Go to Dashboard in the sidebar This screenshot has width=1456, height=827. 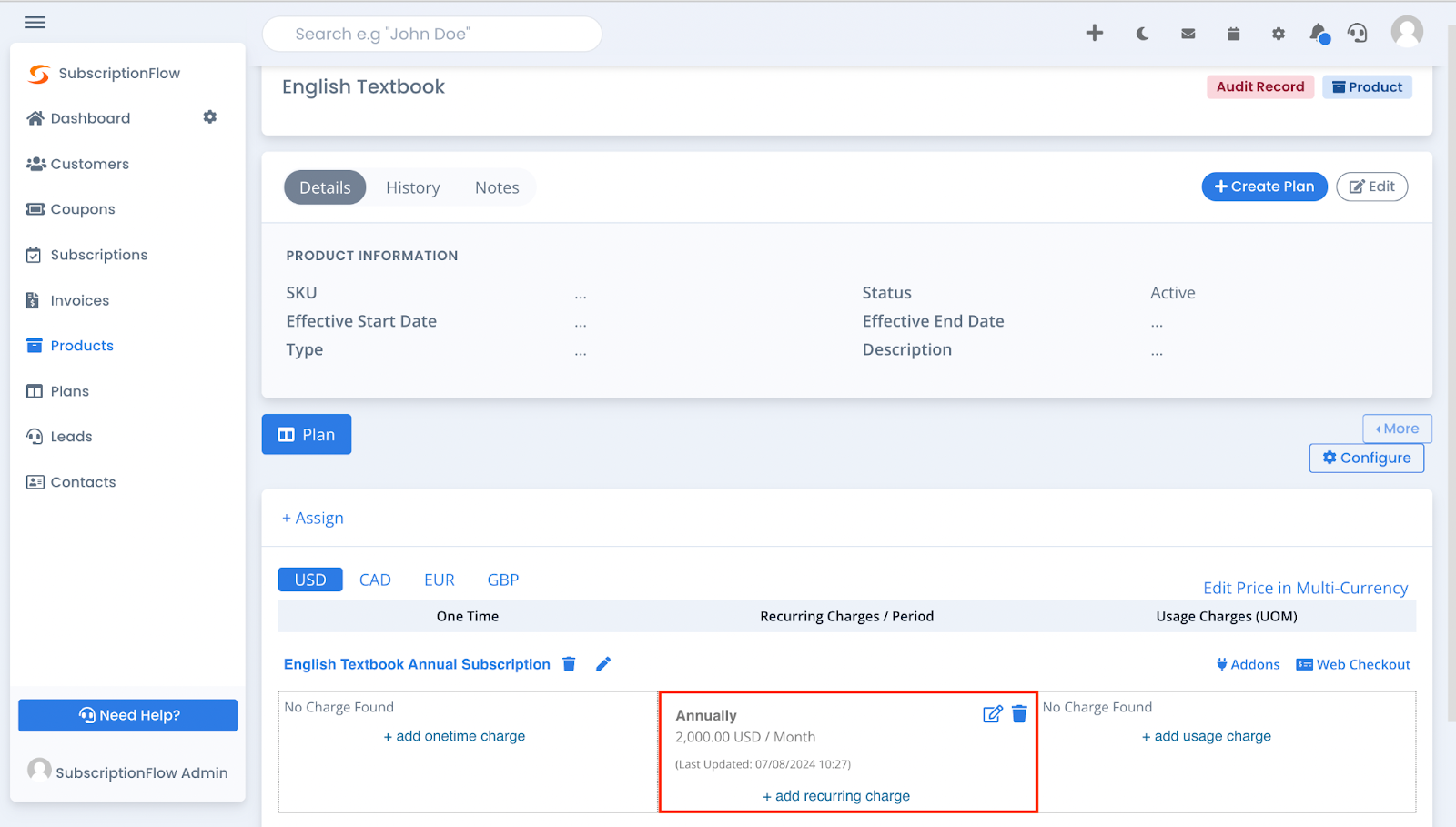point(79,118)
